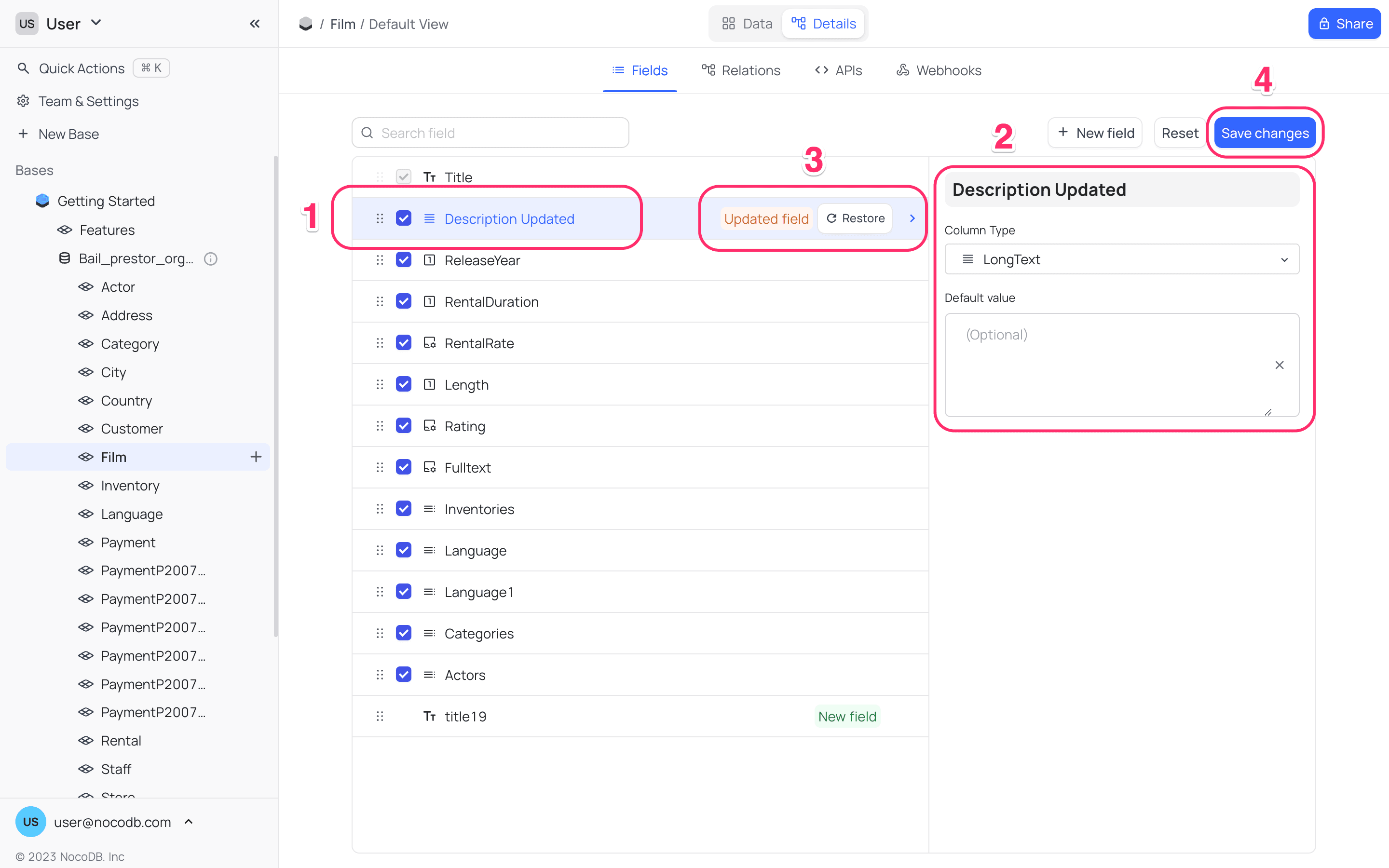Click the plus icon beside Film table
This screenshot has height=868, width=1389.
click(x=256, y=457)
